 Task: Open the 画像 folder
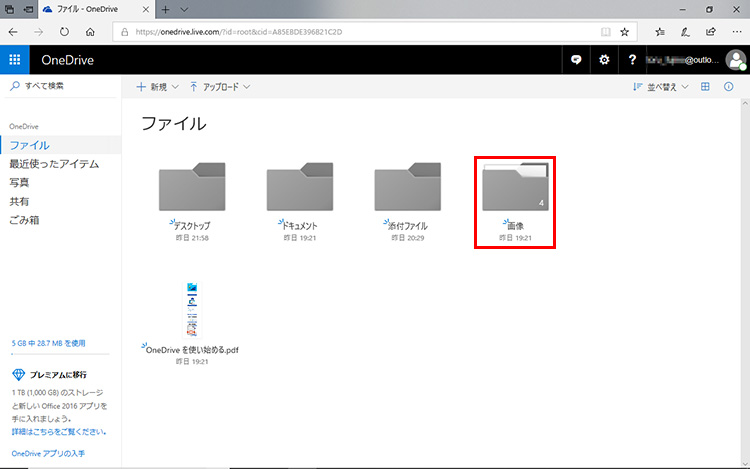coord(514,188)
